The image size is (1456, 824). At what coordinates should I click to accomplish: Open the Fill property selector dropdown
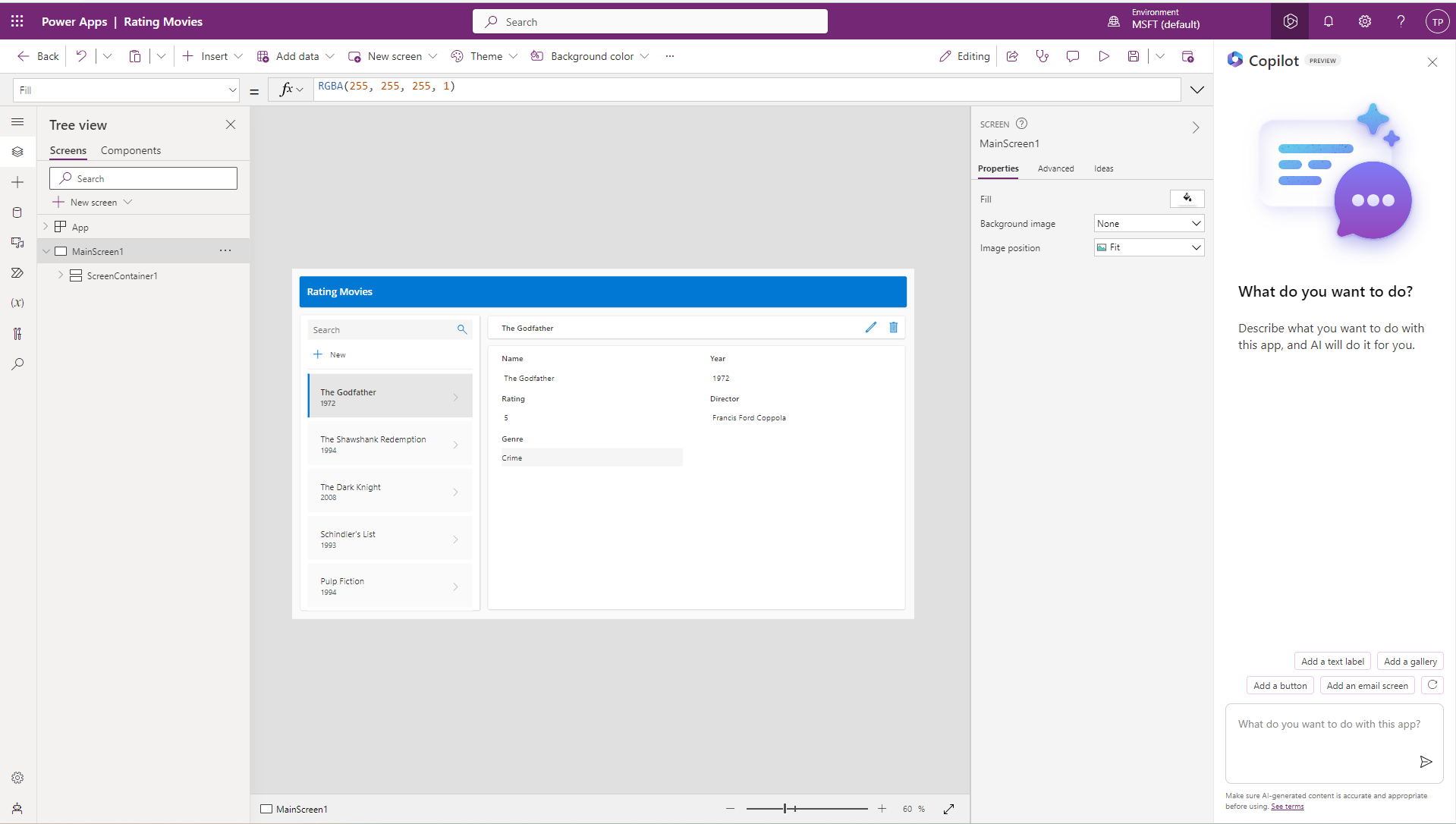126,90
